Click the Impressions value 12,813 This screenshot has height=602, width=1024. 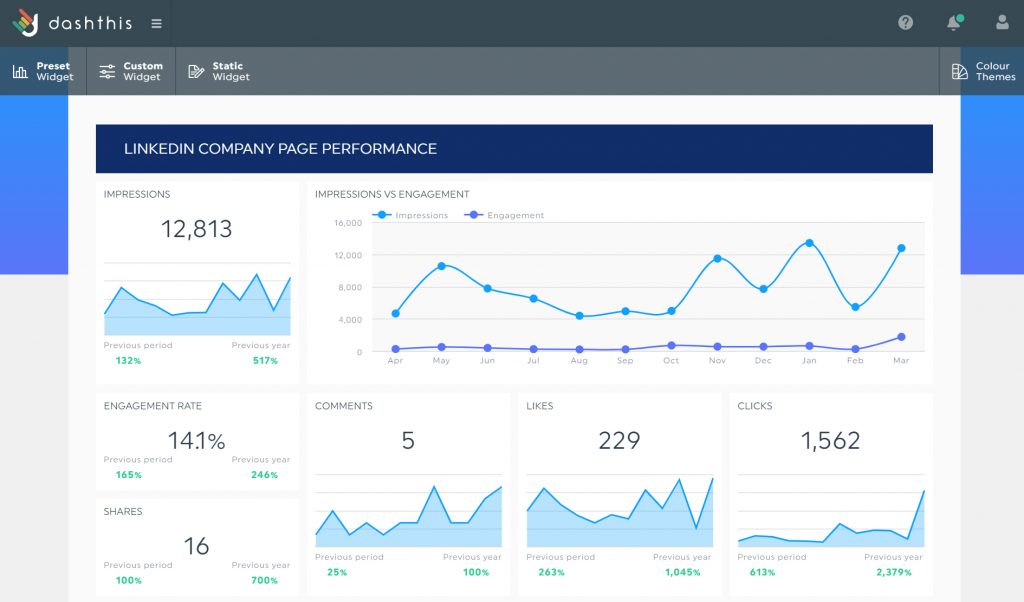197,229
